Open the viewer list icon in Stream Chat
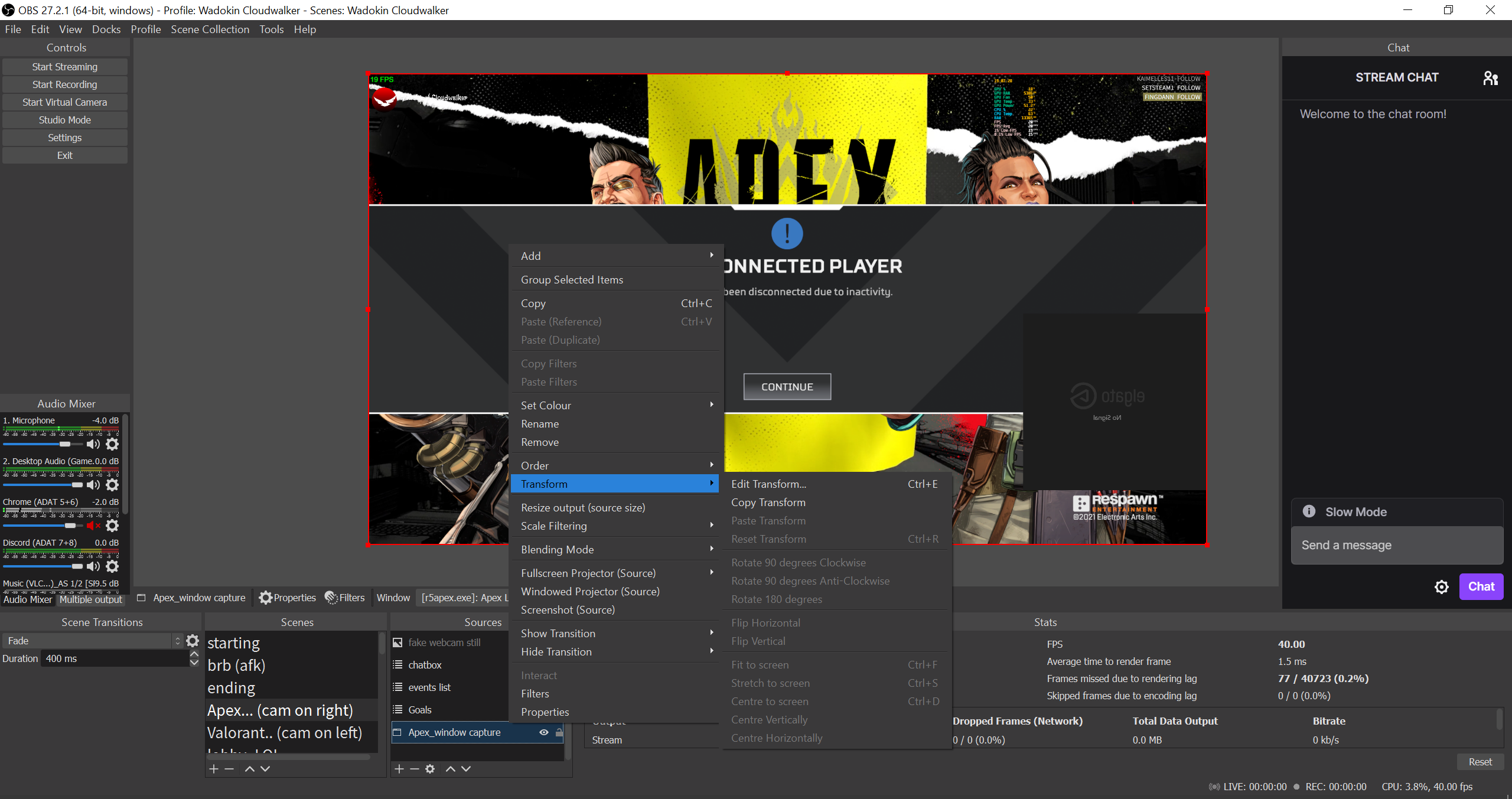The image size is (1512, 799). (1491, 77)
